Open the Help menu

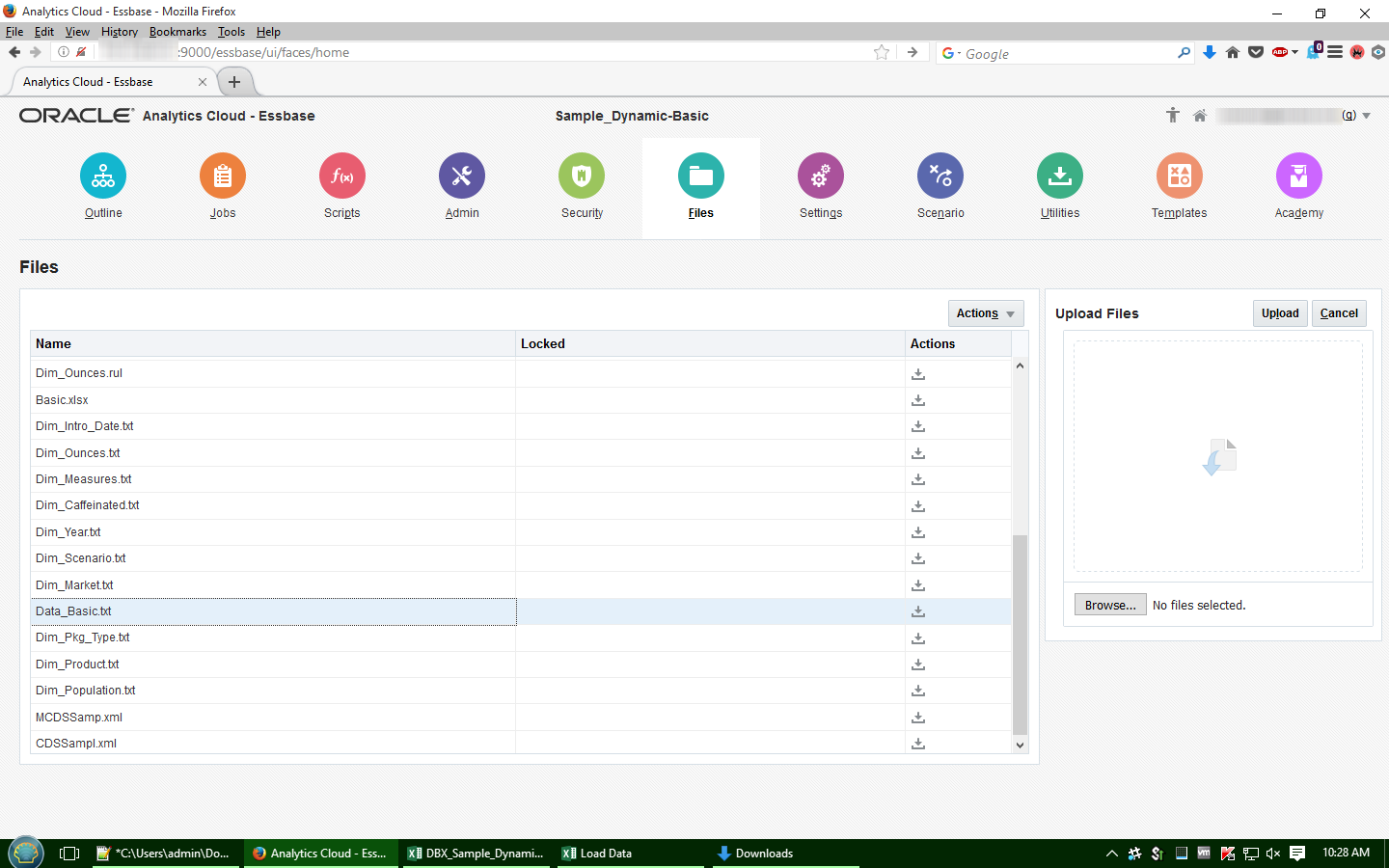click(x=268, y=32)
